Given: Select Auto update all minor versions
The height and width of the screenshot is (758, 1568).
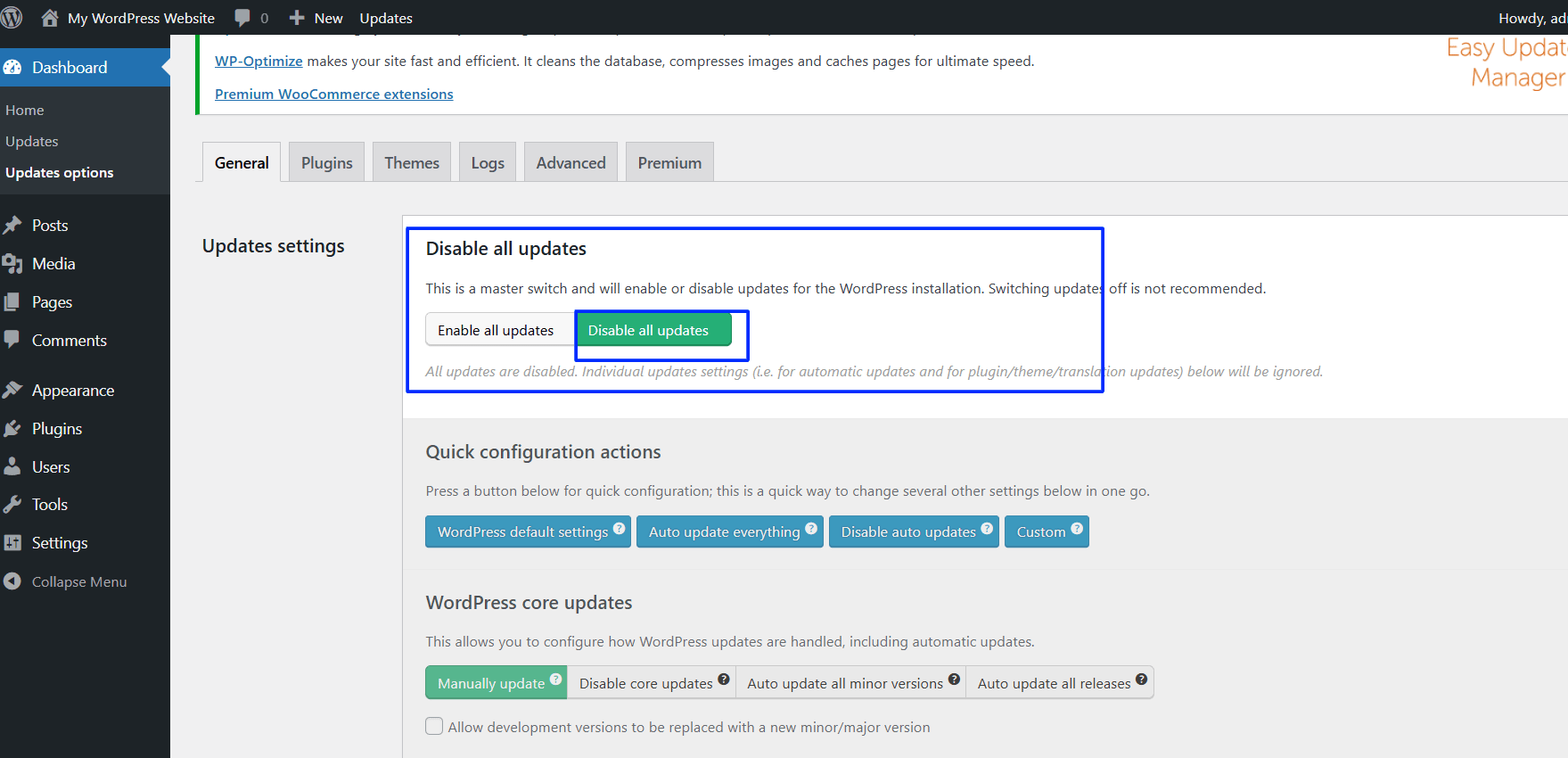Looking at the screenshot, I should tap(850, 682).
